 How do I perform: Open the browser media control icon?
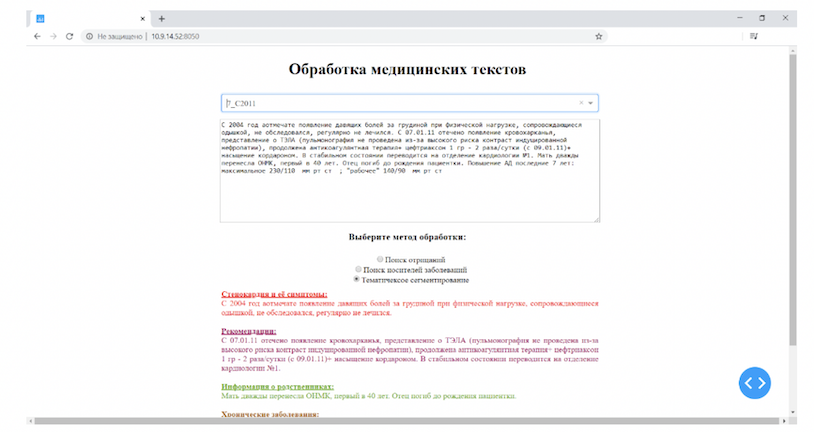click(x=754, y=36)
